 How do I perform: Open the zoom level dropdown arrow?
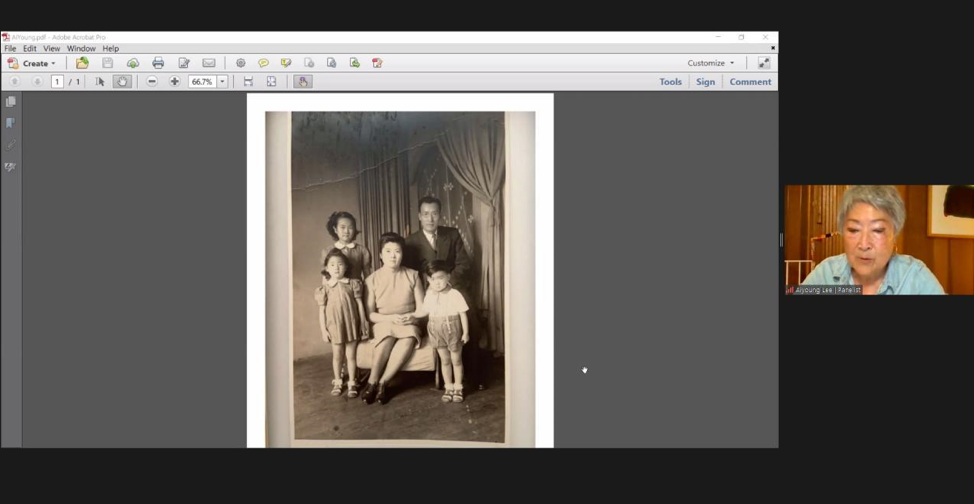[x=222, y=81]
